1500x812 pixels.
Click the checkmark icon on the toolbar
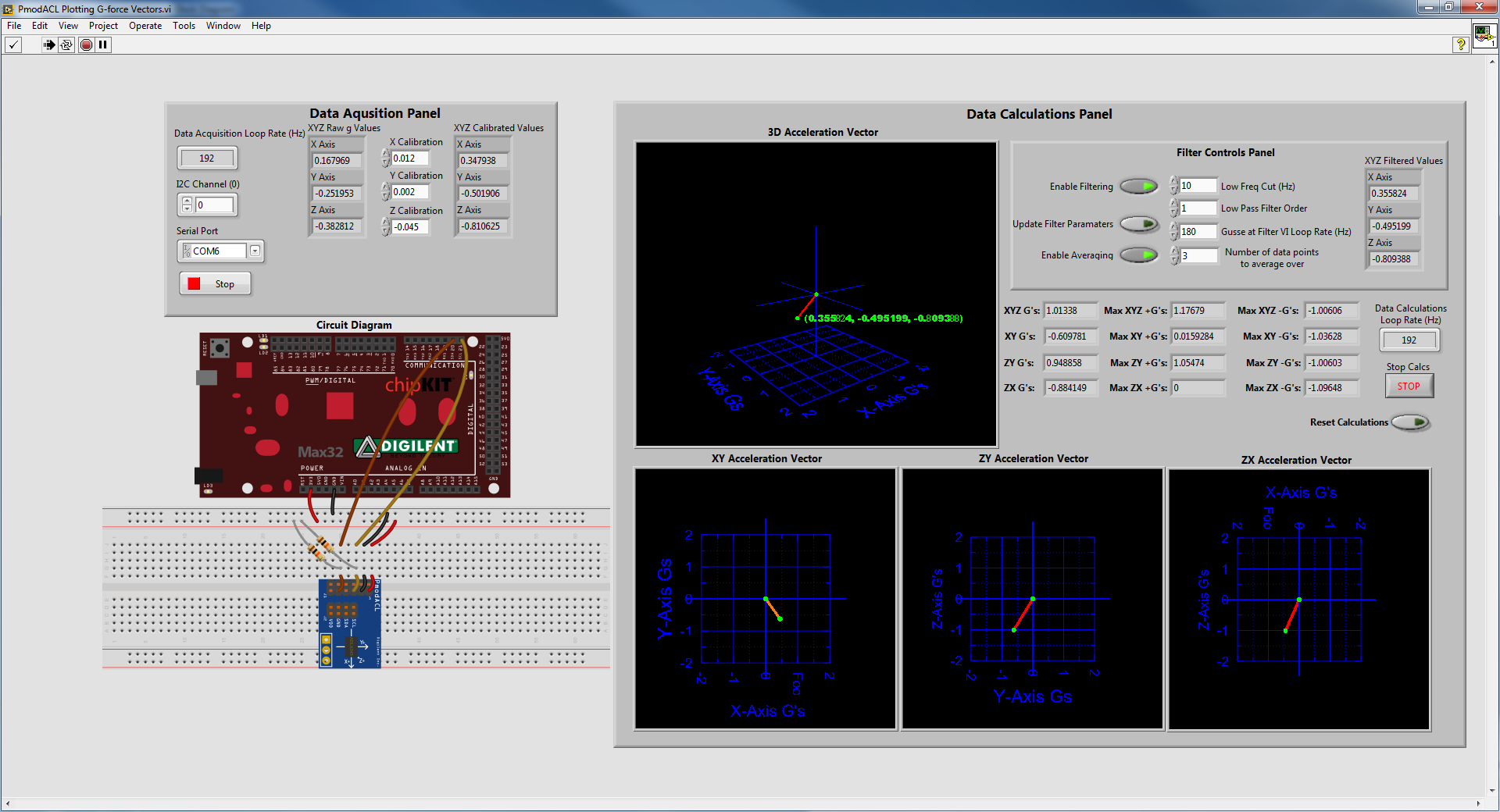(x=13, y=45)
